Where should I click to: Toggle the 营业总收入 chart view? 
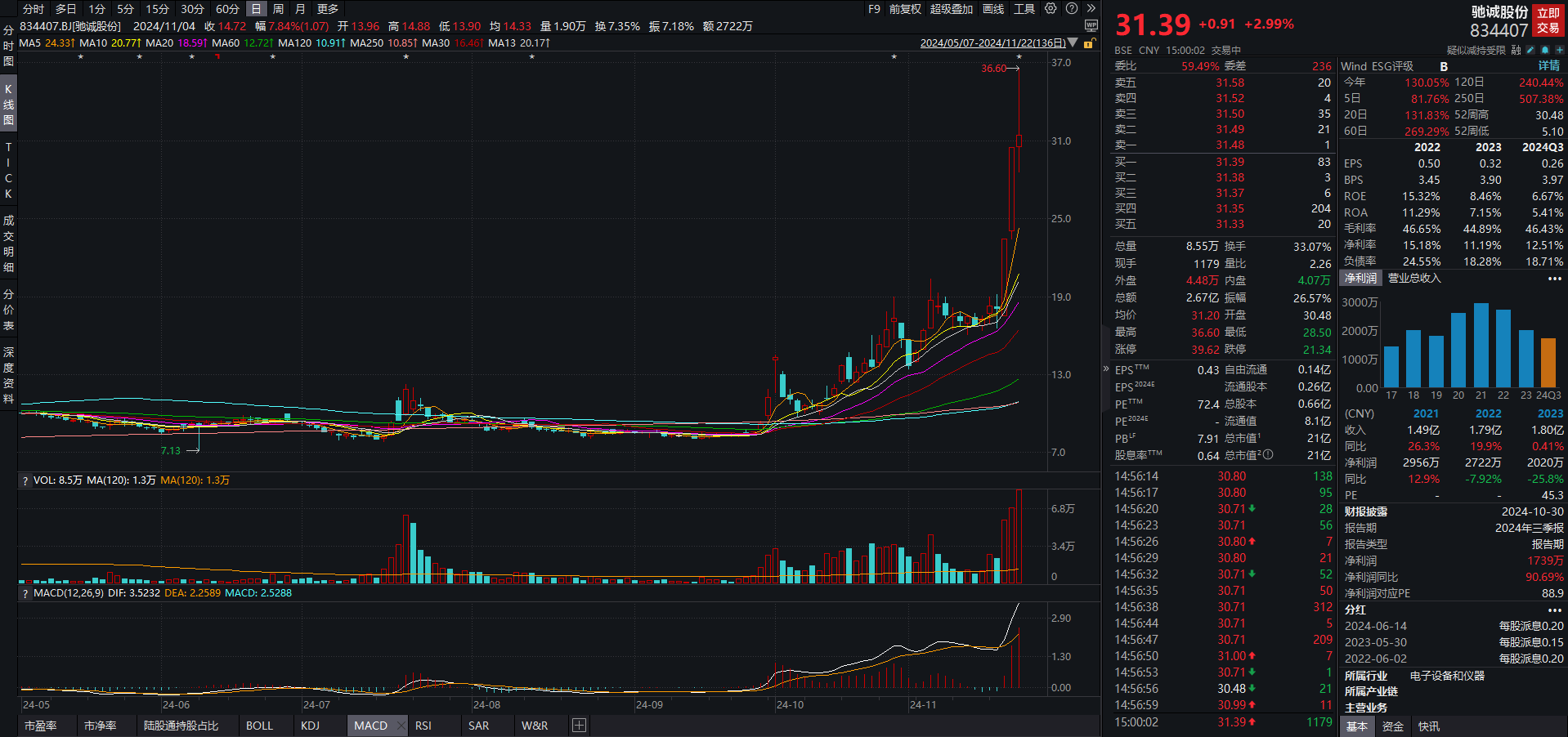coord(1414,279)
